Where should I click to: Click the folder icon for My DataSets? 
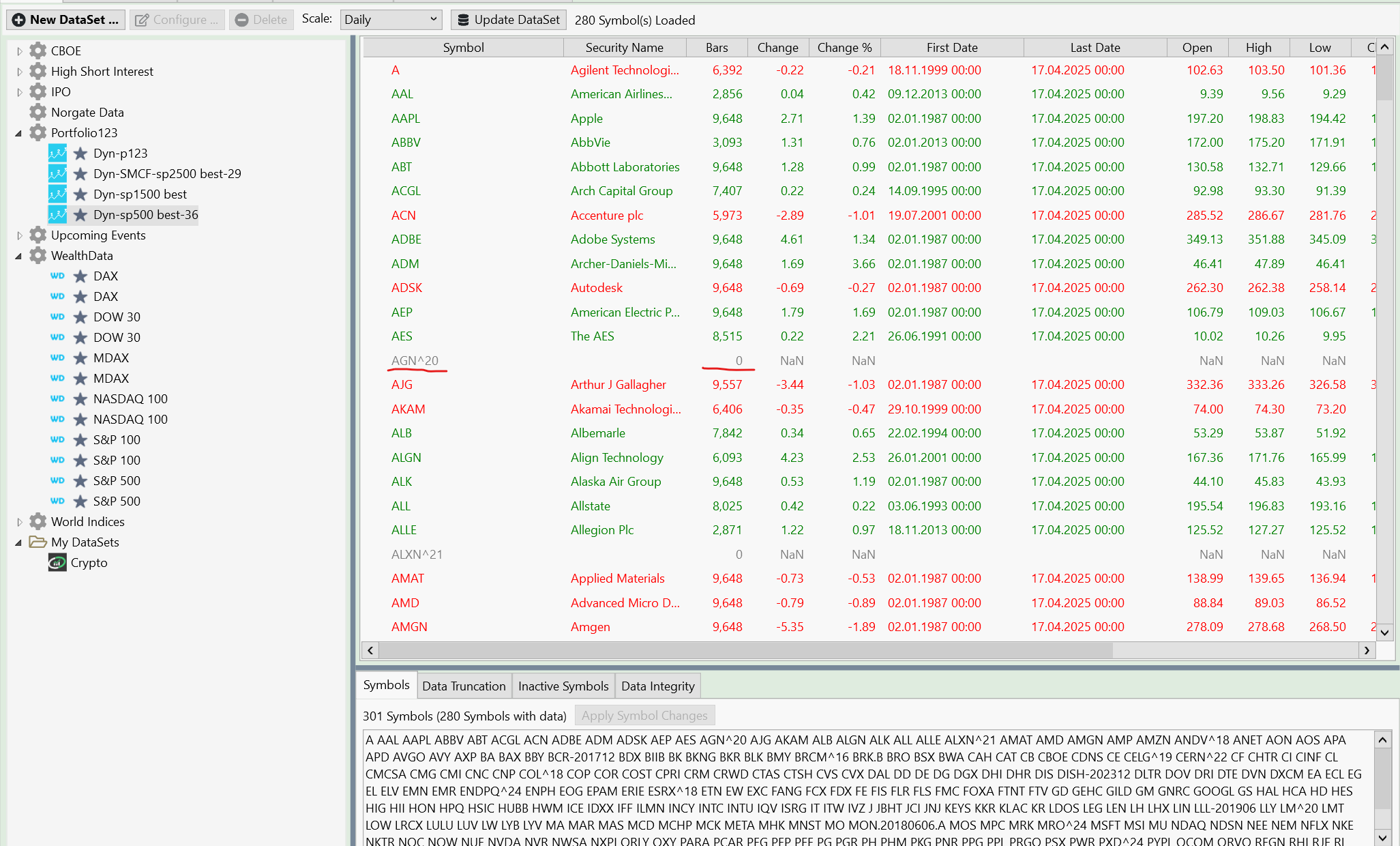38,542
